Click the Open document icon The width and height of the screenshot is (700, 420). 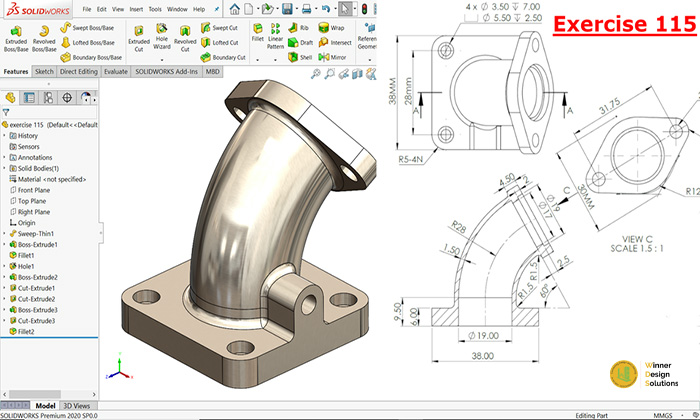pos(267,8)
